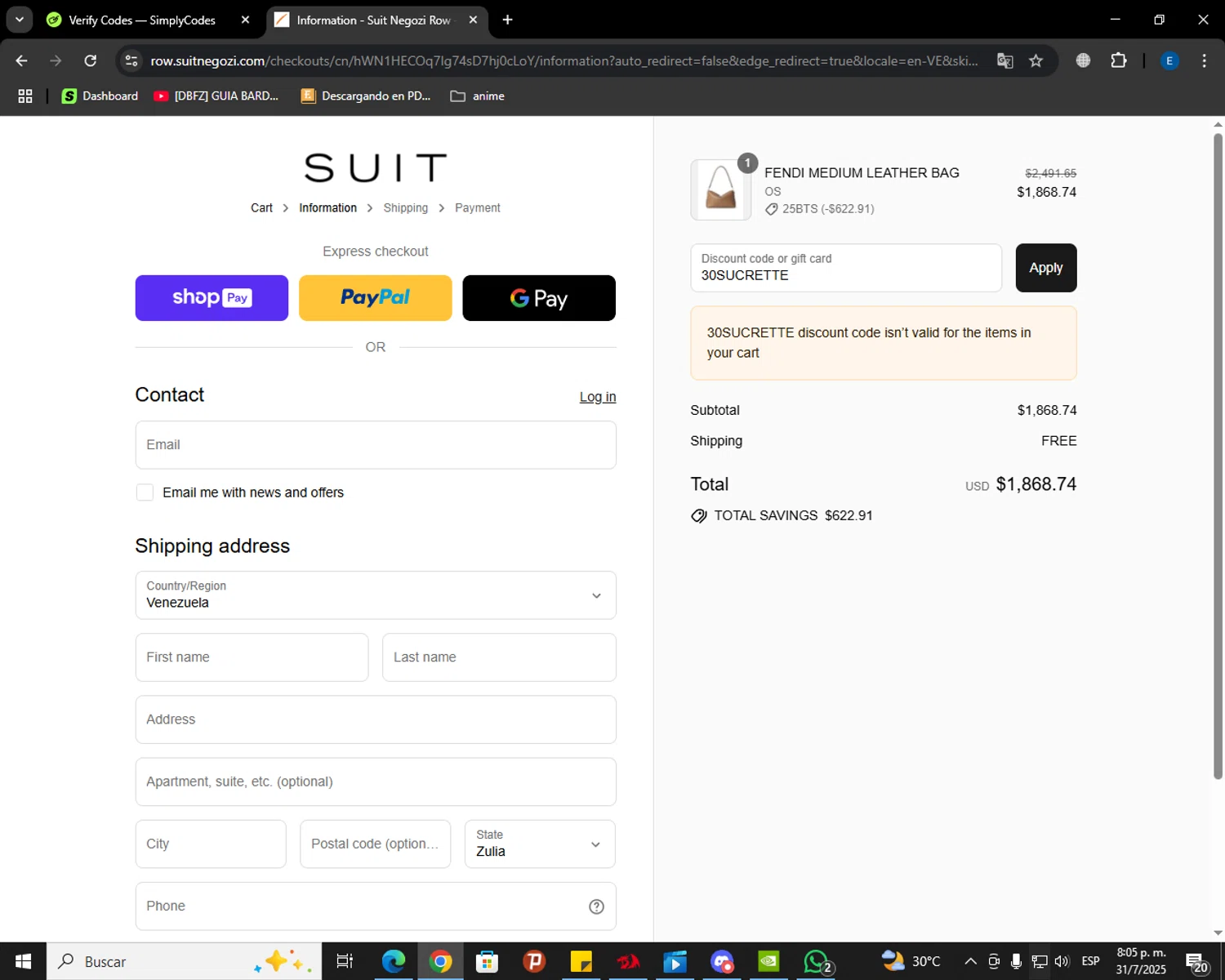Click the Phone field
This screenshot has width=1225, height=980.
(376, 906)
